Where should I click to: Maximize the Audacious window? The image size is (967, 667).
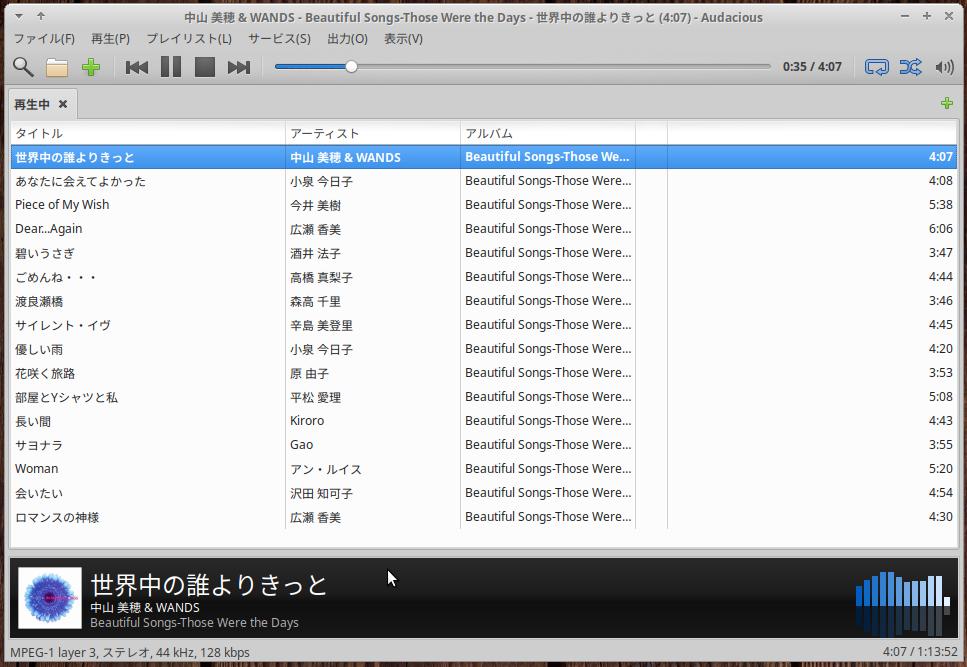tap(926, 16)
